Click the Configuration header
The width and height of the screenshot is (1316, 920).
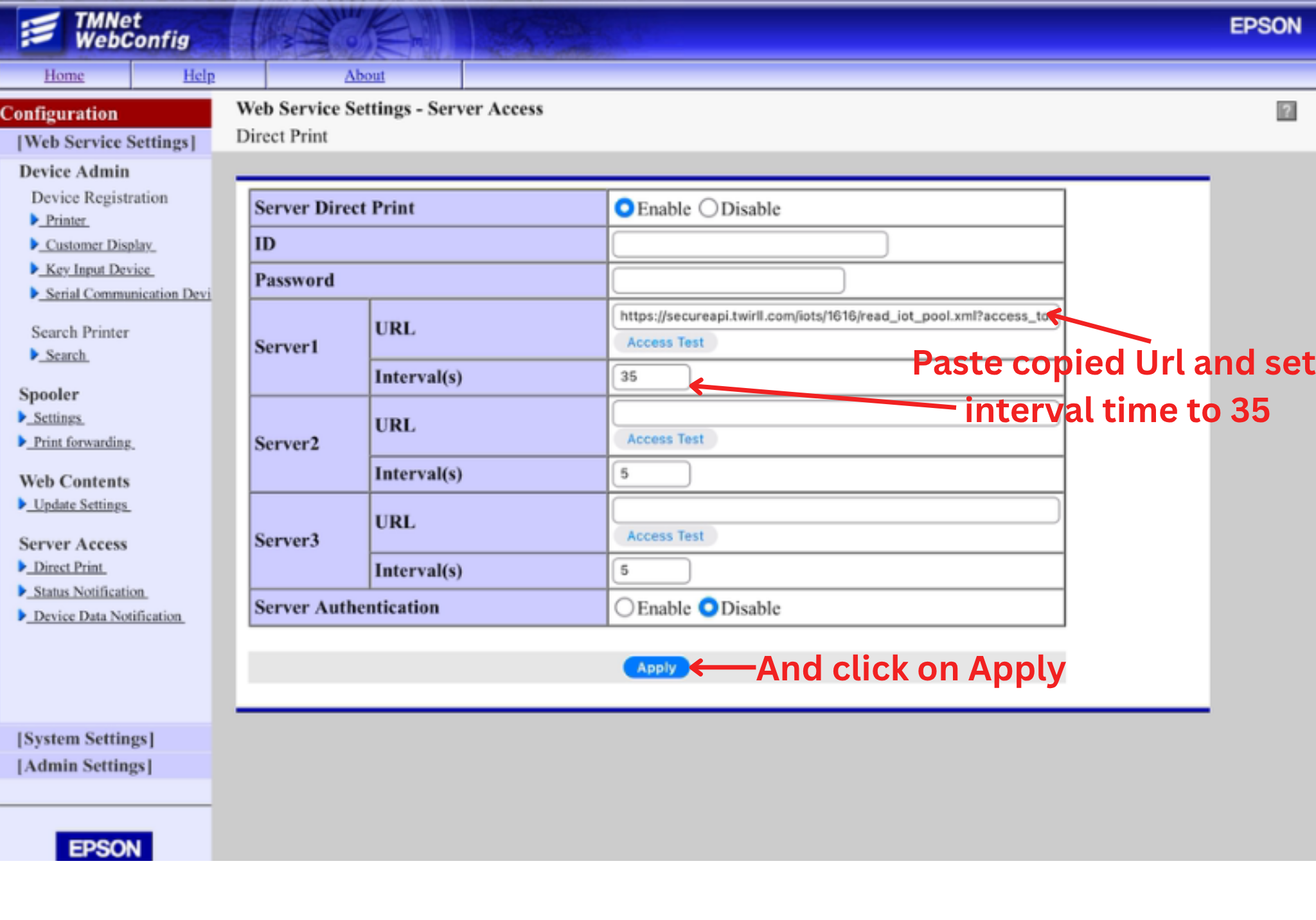point(105,114)
